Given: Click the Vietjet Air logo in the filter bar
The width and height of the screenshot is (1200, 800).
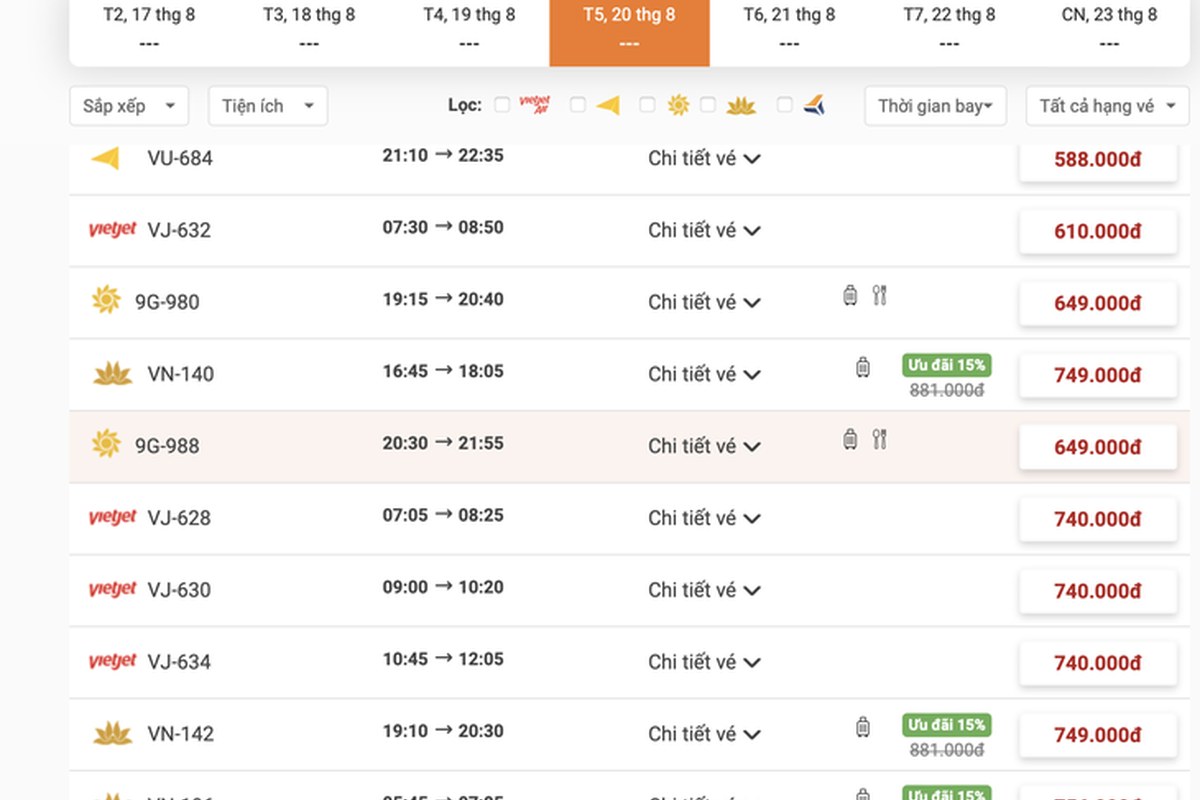Looking at the screenshot, I should click(535, 105).
